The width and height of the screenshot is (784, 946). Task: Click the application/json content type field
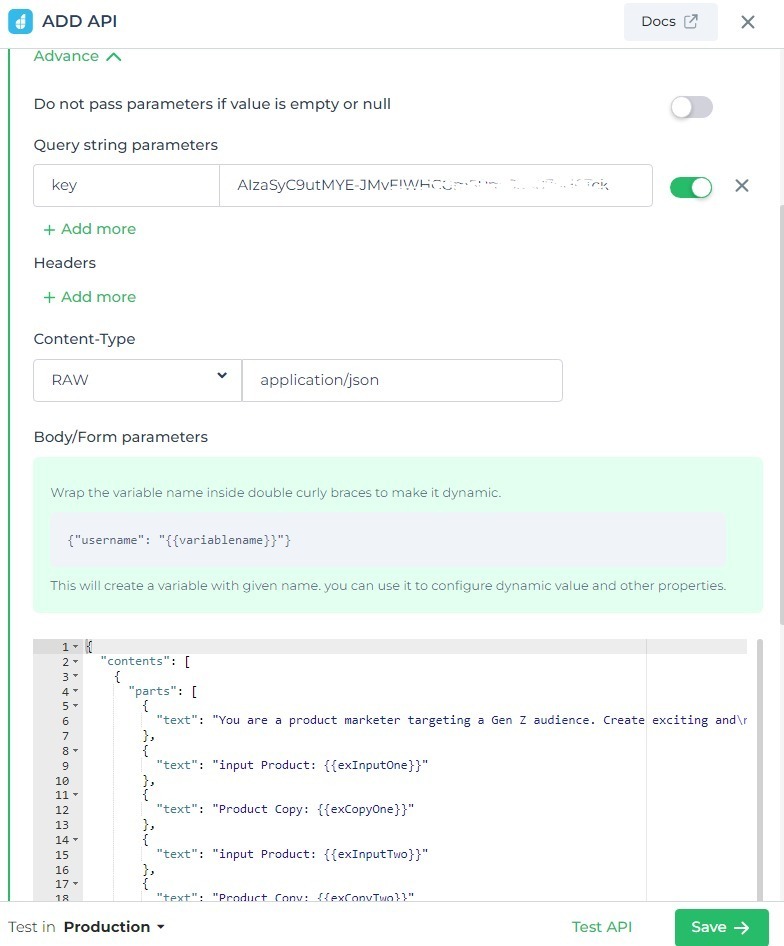click(x=402, y=380)
